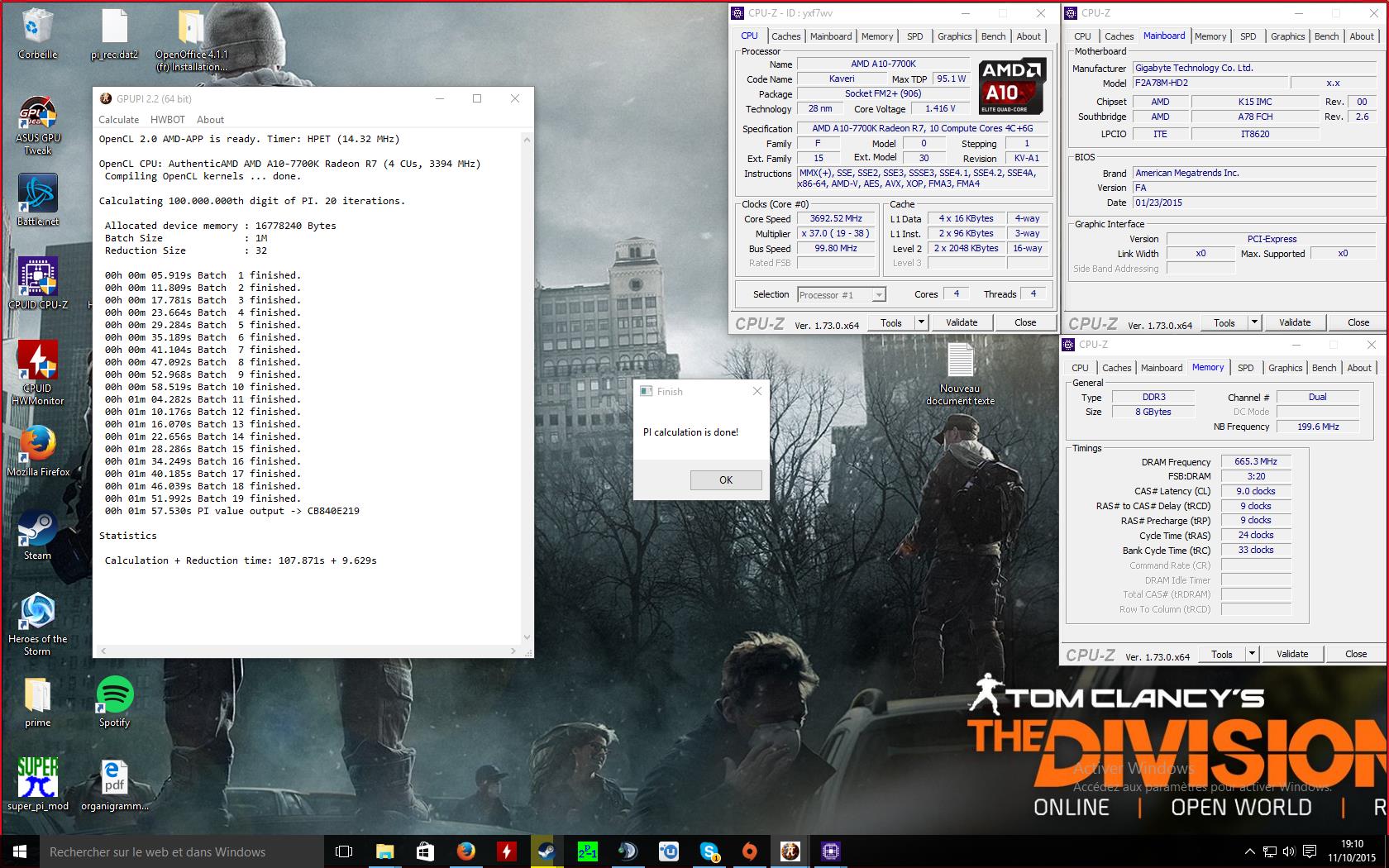Launch Steam desktop shortcut
This screenshot has width=1389, height=868.
point(37,535)
